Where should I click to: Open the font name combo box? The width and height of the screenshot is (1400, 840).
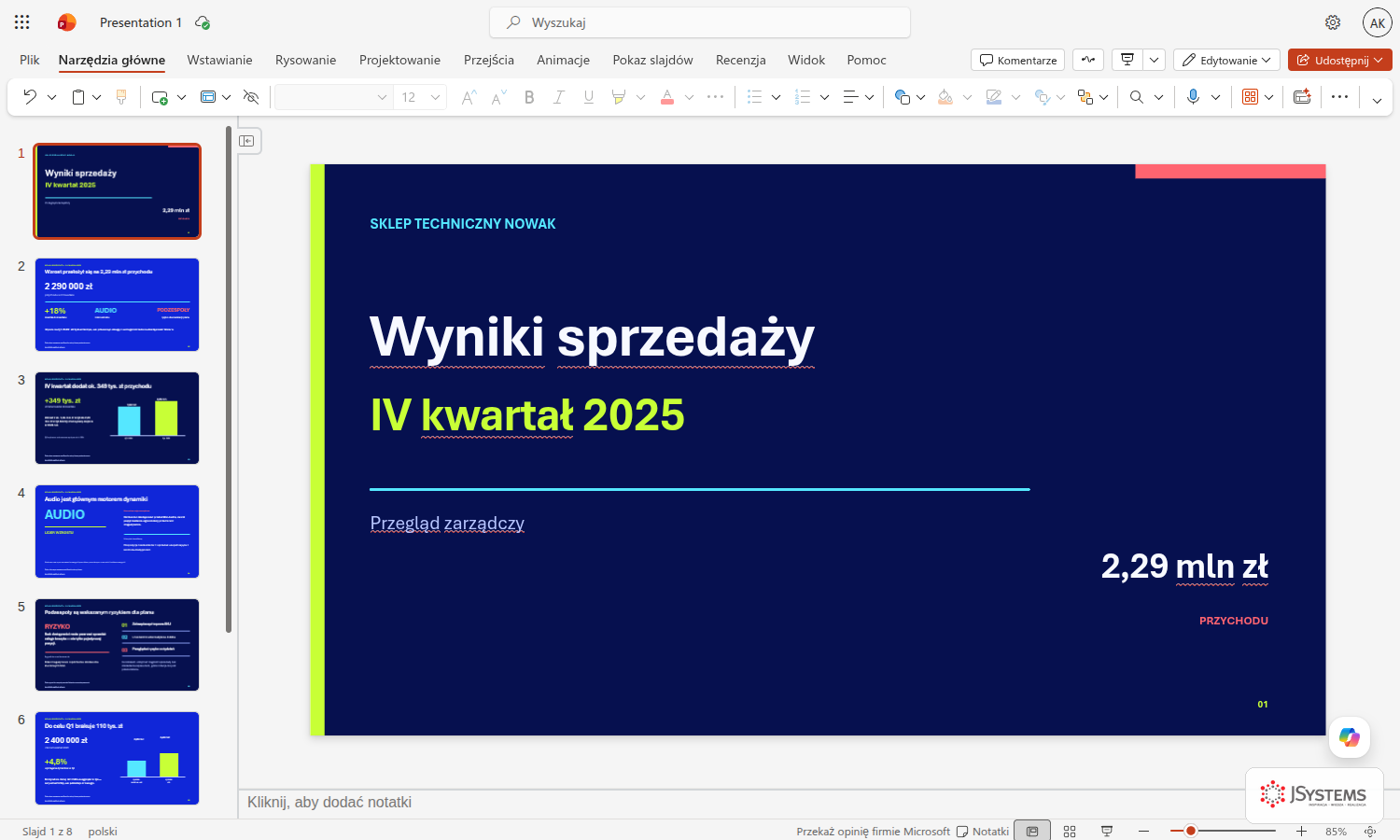click(332, 97)
